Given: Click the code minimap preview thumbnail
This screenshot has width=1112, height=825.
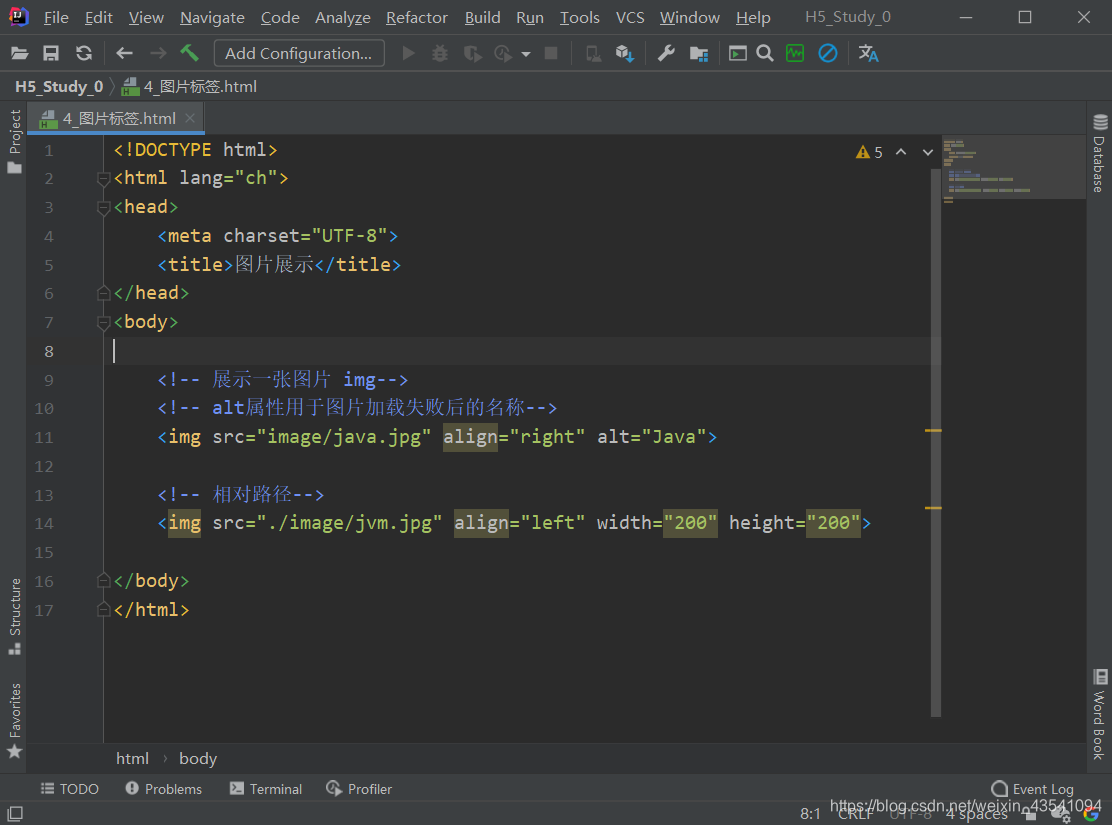Looking at the screenshot, I should coord(1013,169).
